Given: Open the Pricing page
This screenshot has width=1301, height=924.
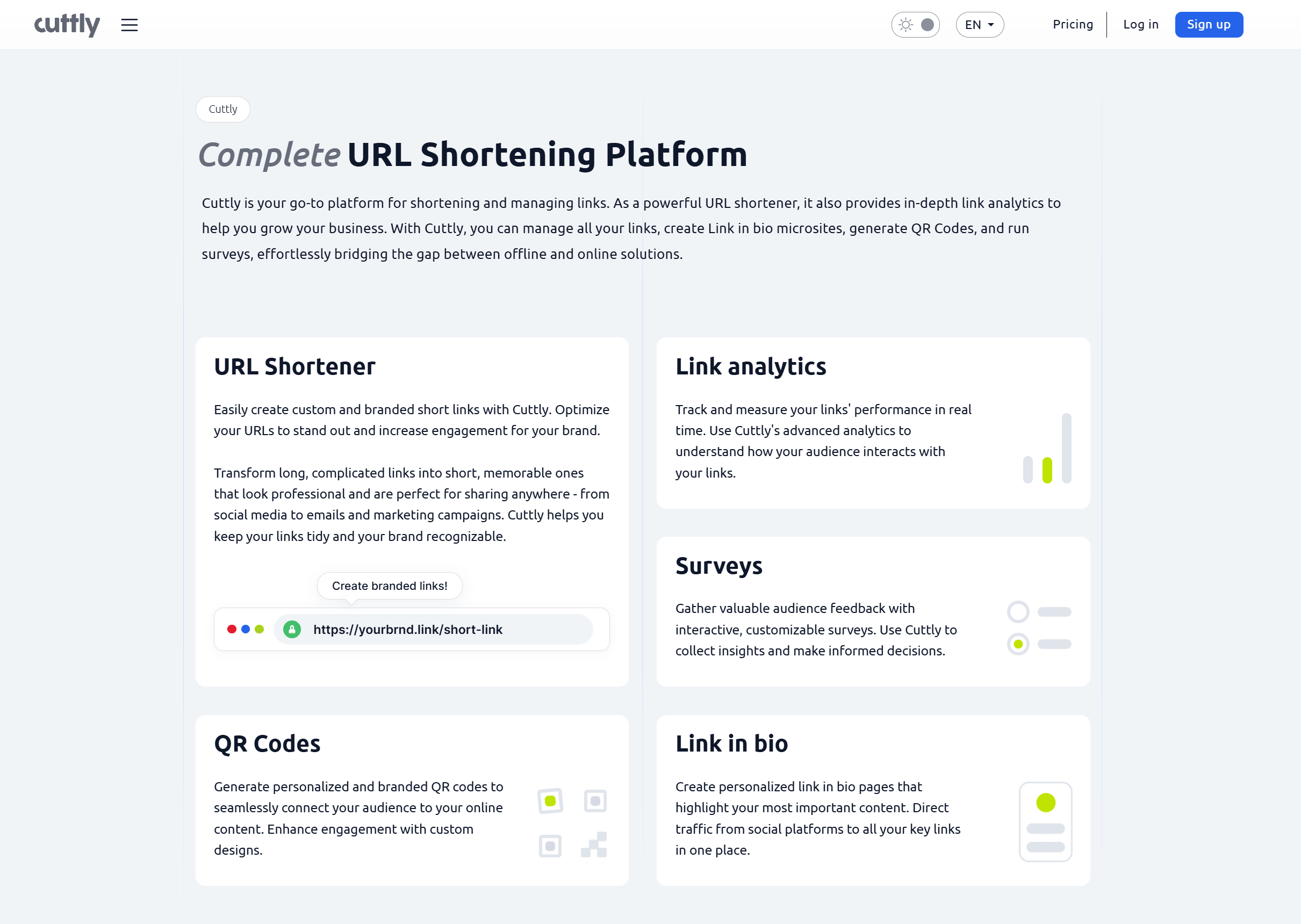Looking at the screenshot, I should tap(1072, 25).
